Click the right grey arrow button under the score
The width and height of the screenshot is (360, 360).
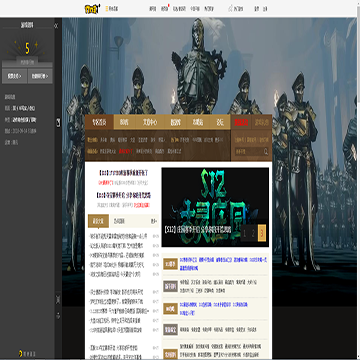click(40, 76)
